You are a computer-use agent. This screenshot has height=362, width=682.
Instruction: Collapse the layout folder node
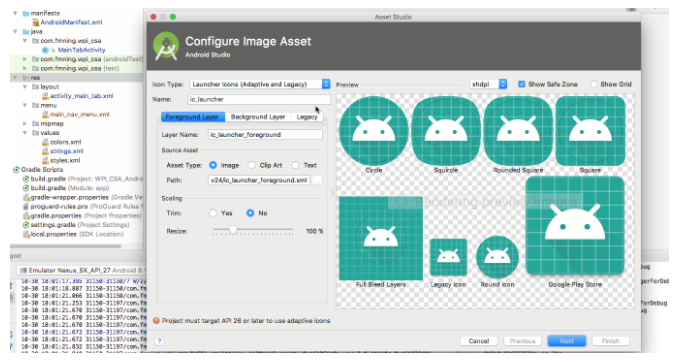pos(25,87)
